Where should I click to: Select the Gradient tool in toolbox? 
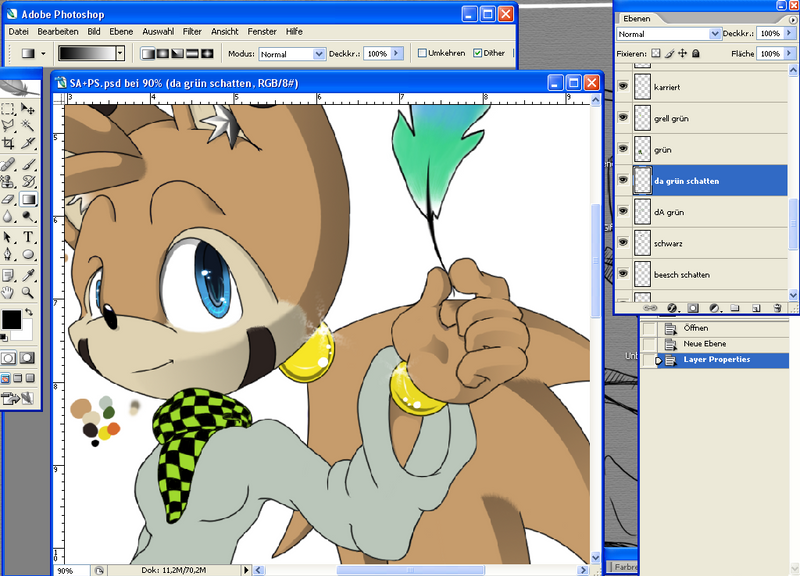pos(28,199)
